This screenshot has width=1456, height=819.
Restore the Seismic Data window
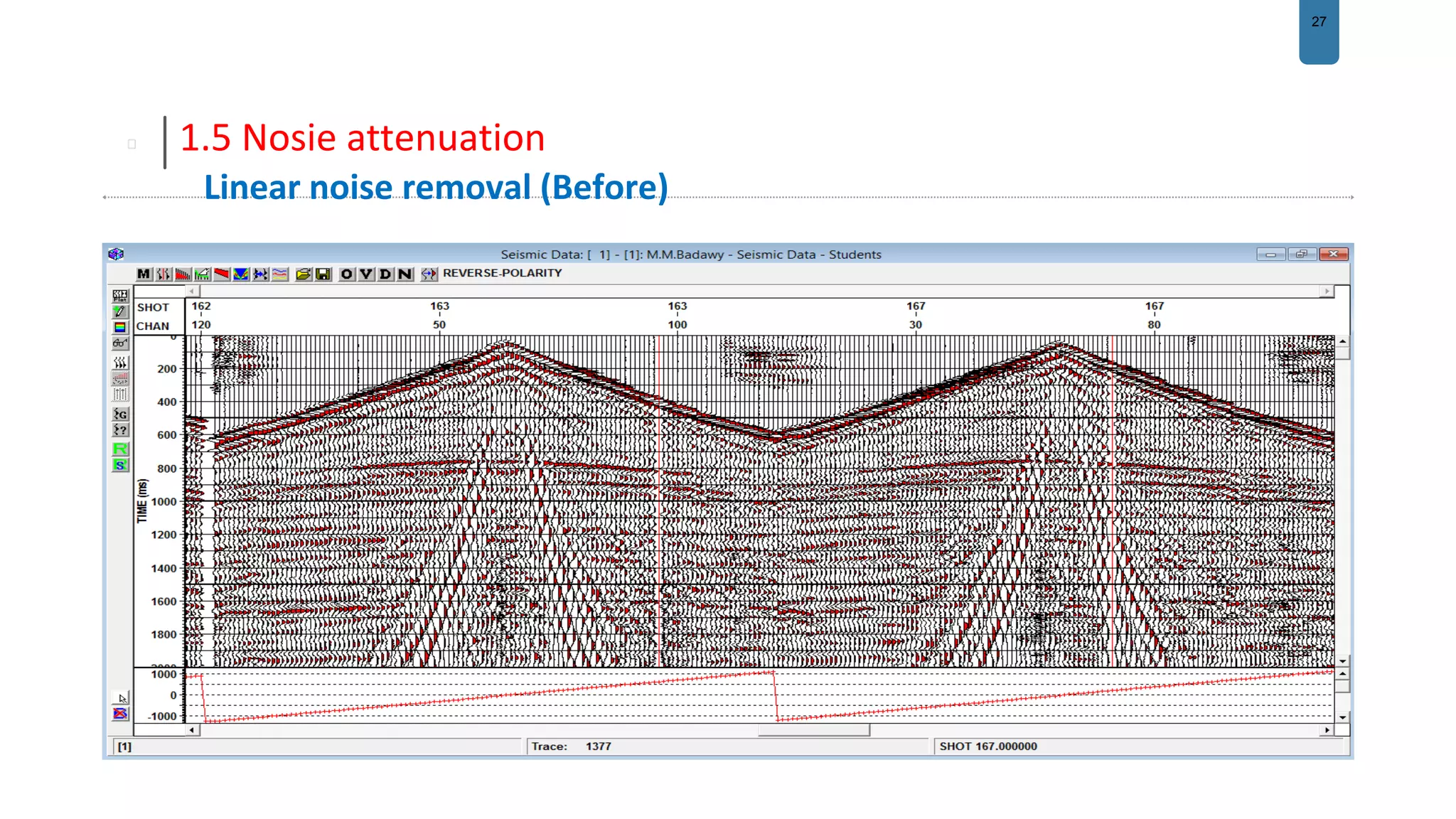pos(1302,254)
